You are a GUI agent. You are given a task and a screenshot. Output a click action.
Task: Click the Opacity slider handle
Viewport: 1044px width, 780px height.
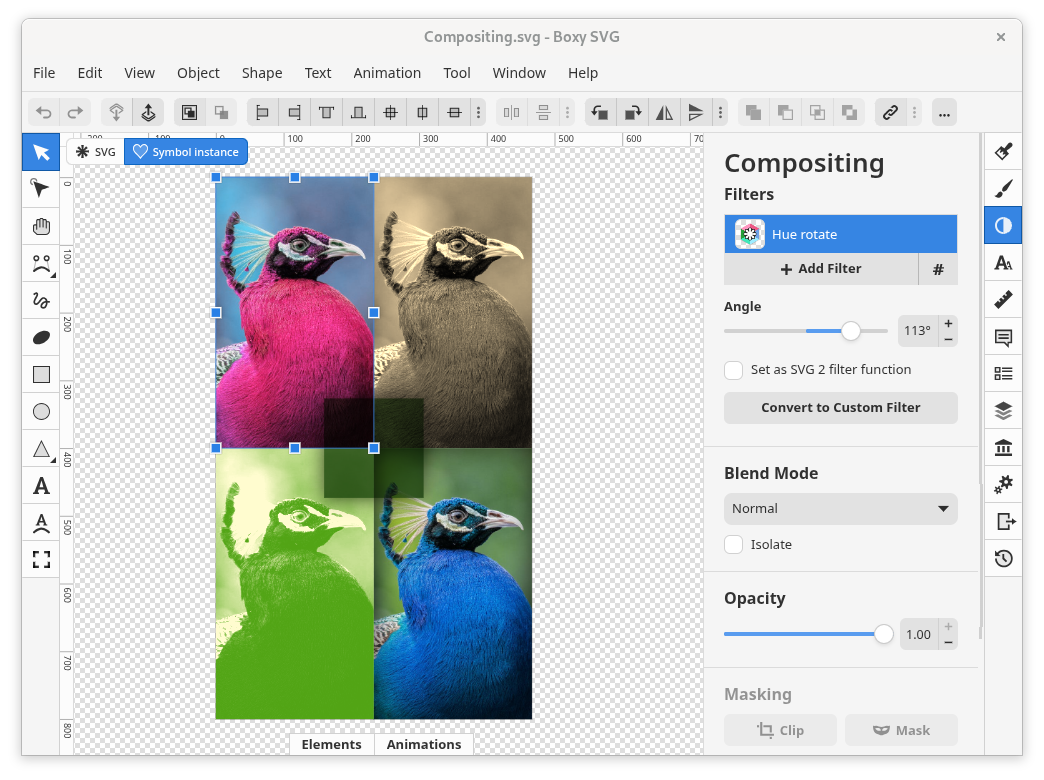point(883,634)
